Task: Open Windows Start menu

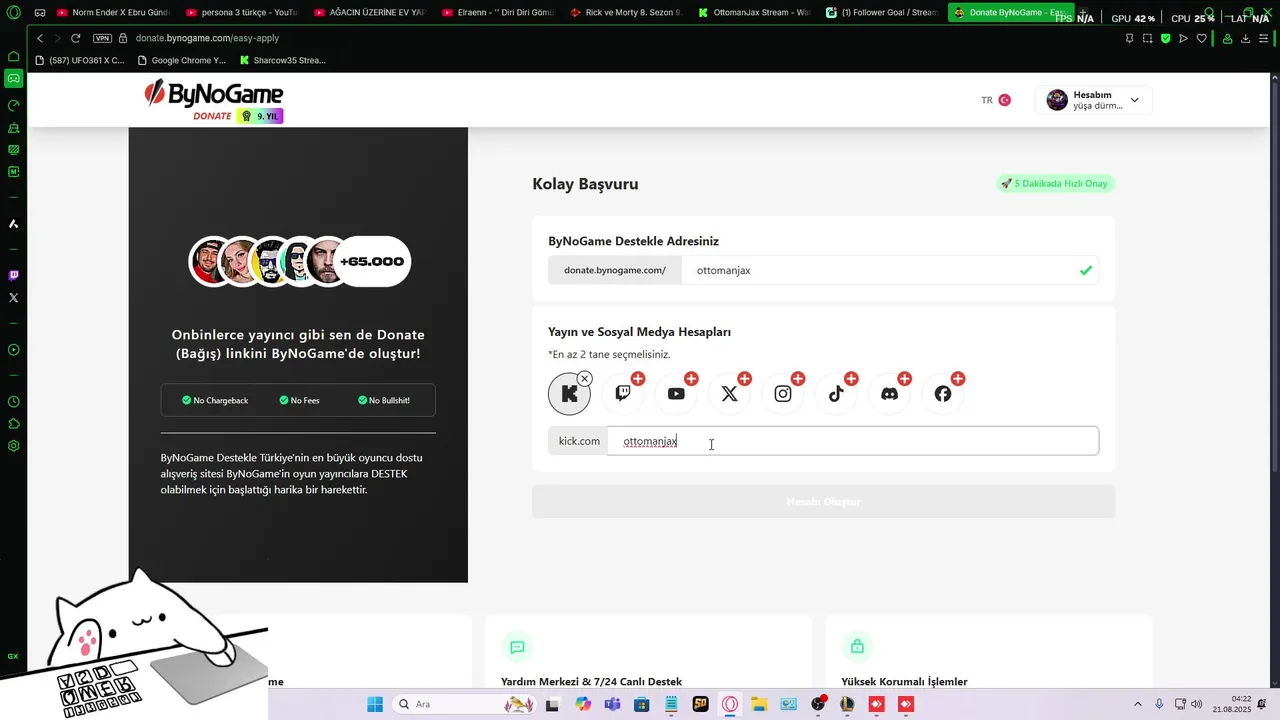Action: [375, 704]
